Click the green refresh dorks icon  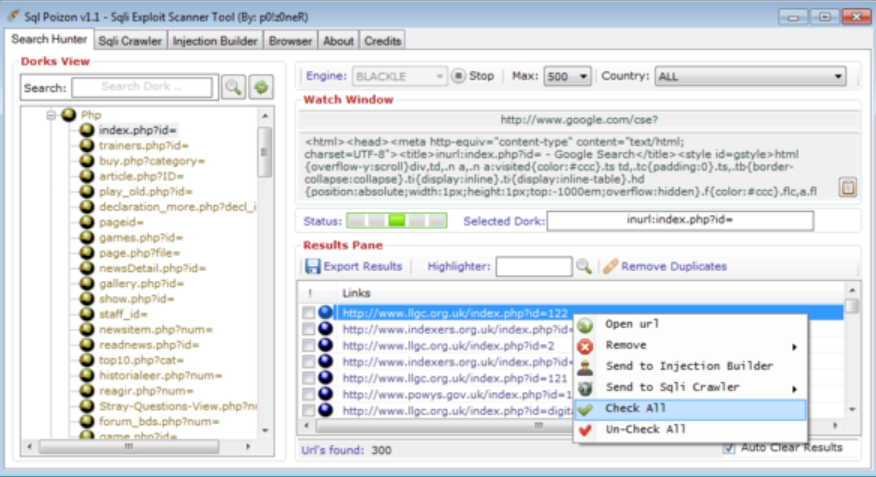(x=261, y=87)
